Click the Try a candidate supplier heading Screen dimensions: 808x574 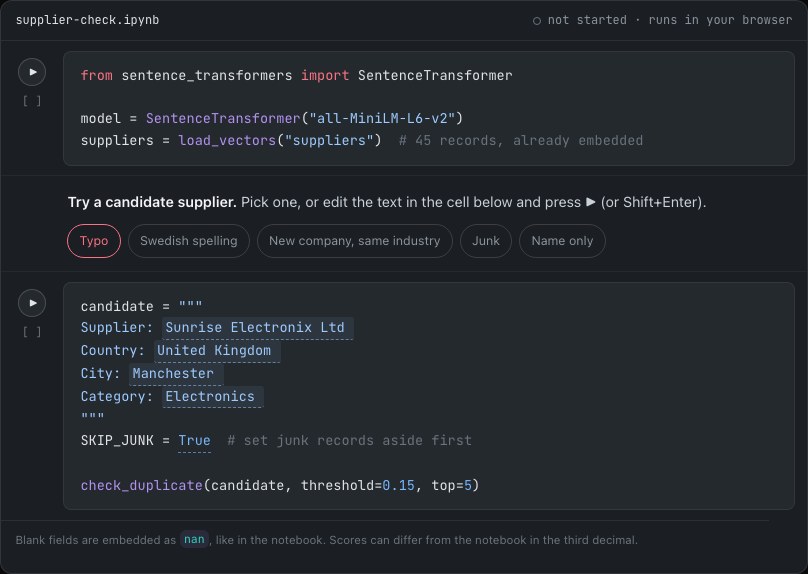point(152,202)
